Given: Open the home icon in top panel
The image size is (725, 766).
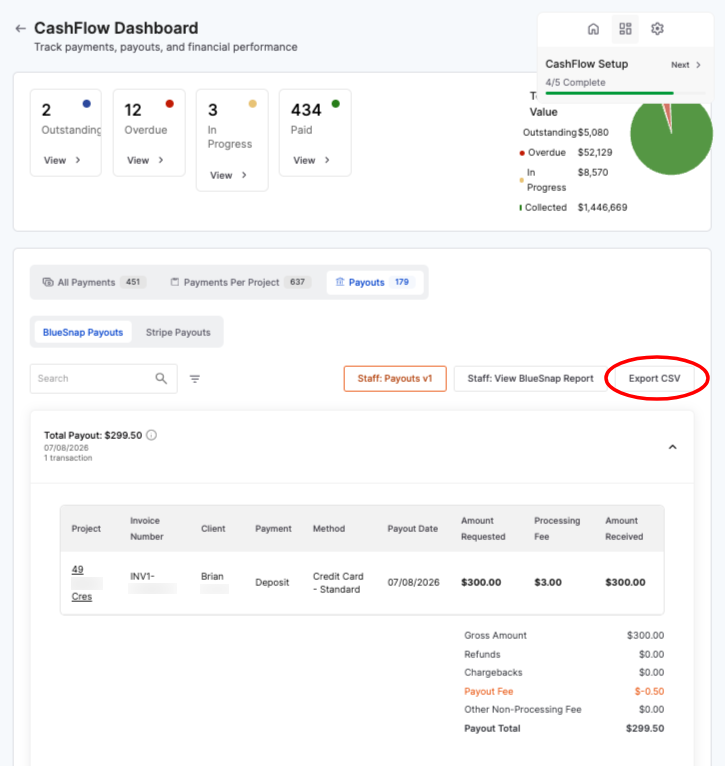Looking at the screenshot, I should tap(593, 29).
